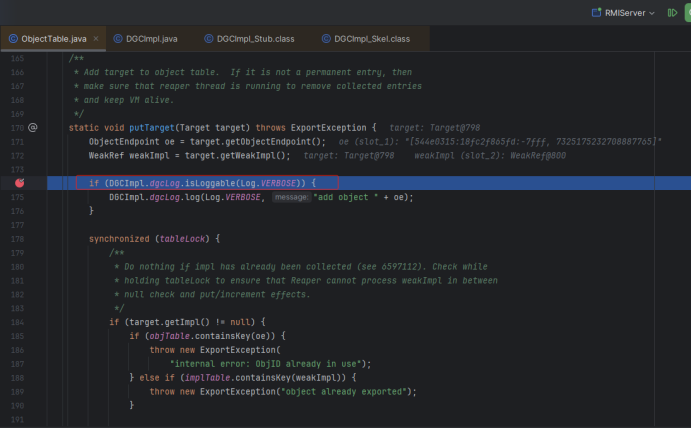Image resolution: width=692 pixels, height=428 pixels.
Task: Click the @ gutter icon at line 170
Action: (32, 128)
